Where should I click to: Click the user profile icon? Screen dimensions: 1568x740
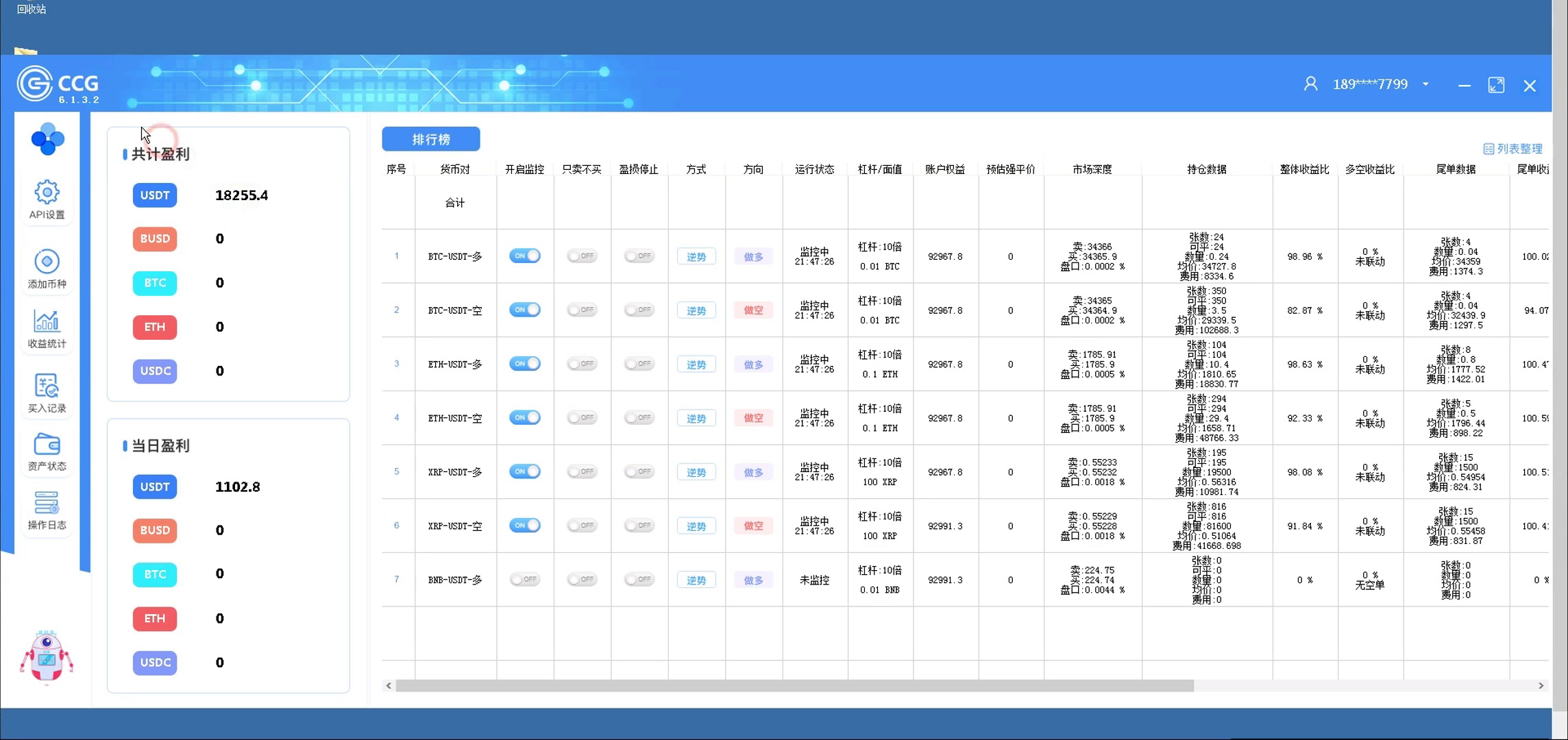(x=1310, y=84)
